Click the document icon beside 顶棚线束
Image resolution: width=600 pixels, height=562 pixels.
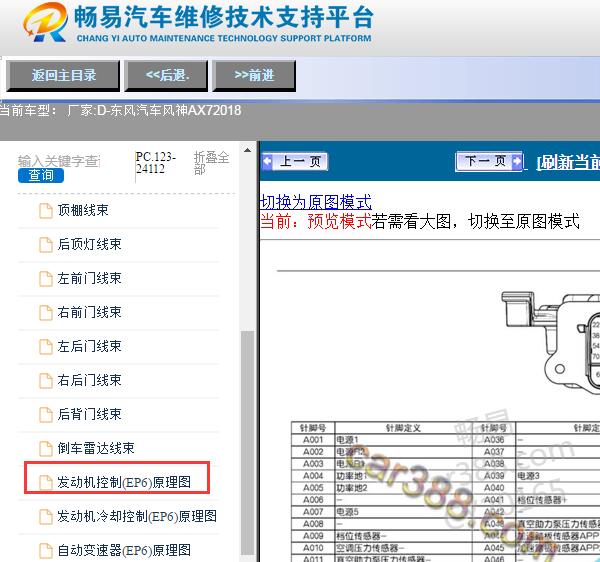(46, 211)
